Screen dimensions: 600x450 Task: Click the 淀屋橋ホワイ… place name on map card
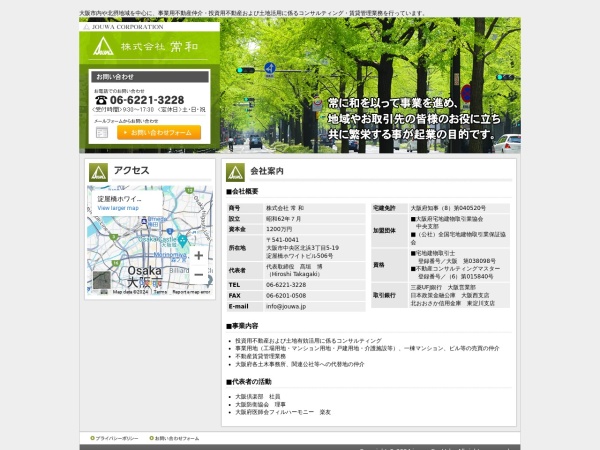(x=119, y=199)
